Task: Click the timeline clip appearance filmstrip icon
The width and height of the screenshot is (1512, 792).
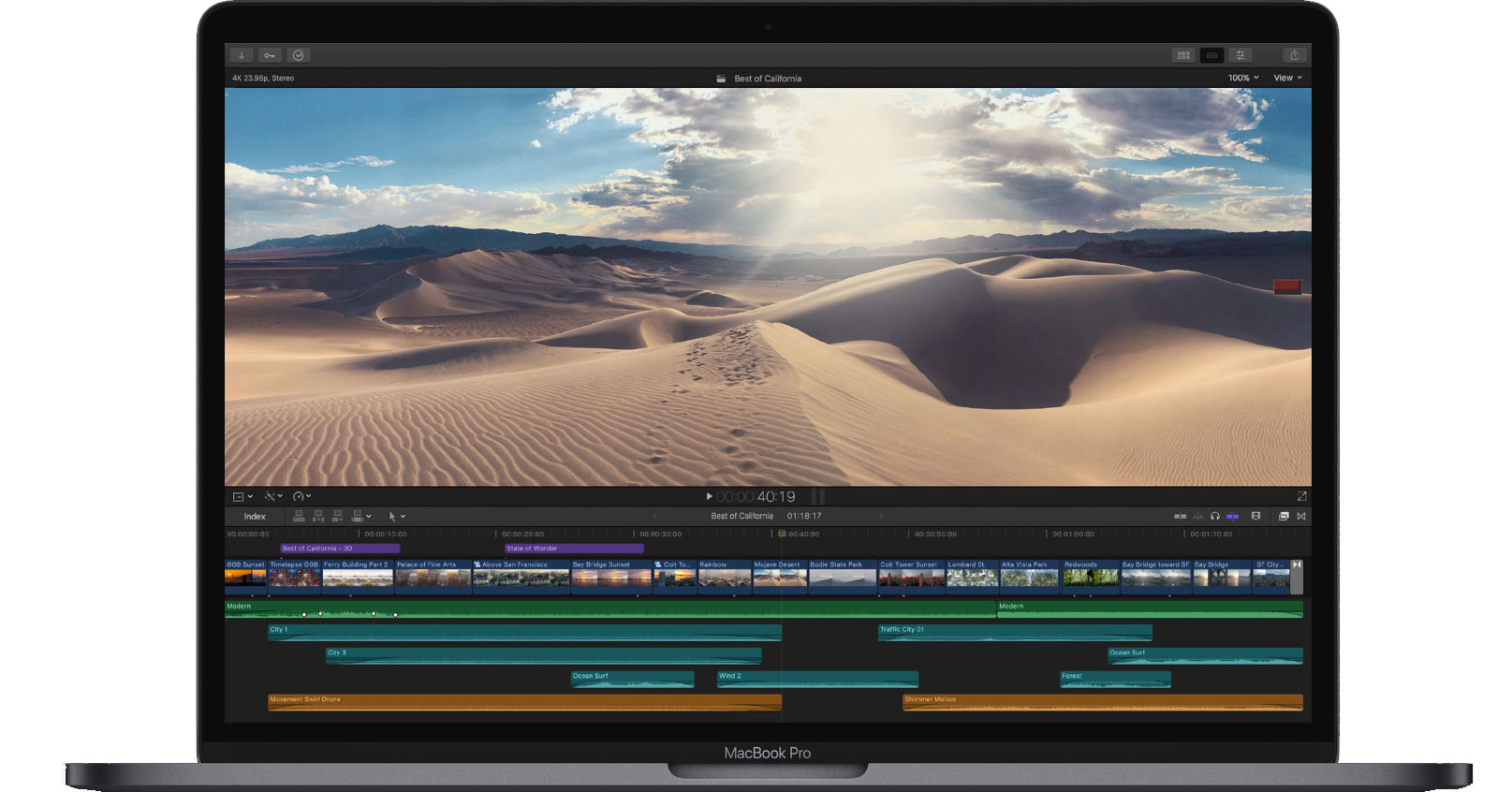Action: [1255, 516]
